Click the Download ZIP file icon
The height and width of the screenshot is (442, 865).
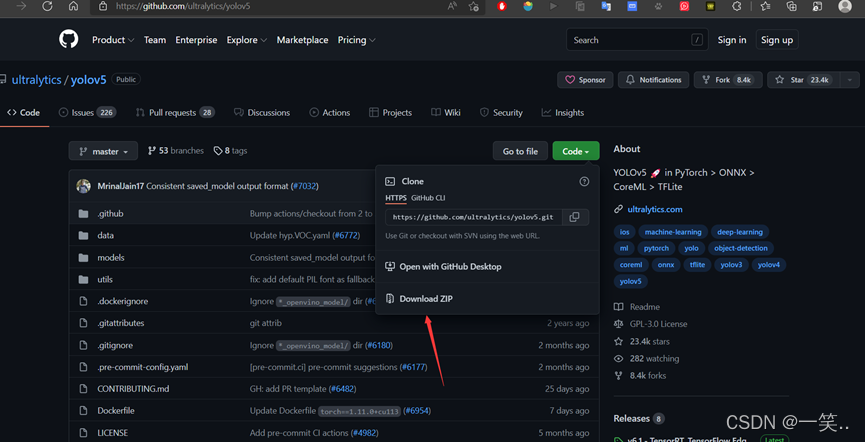(390, 299)
